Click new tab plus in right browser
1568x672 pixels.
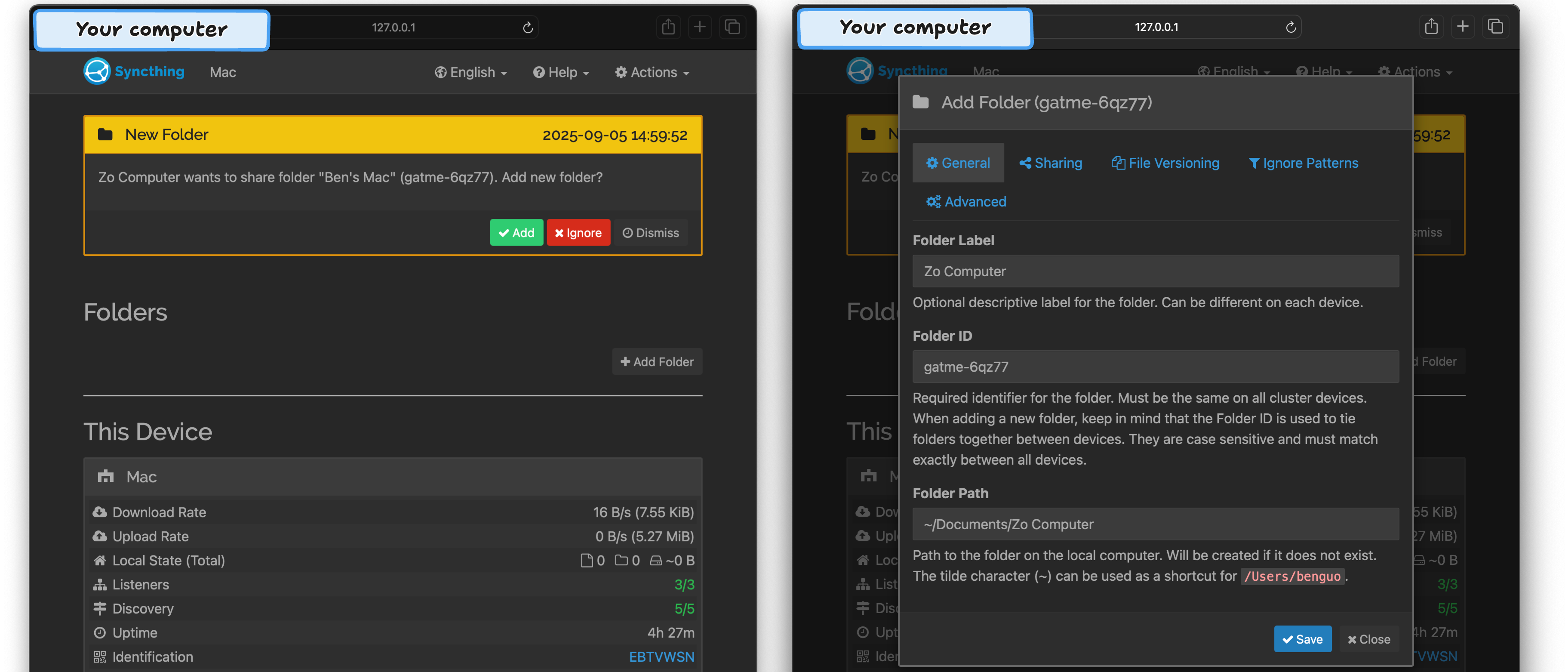click(1463, 27)
